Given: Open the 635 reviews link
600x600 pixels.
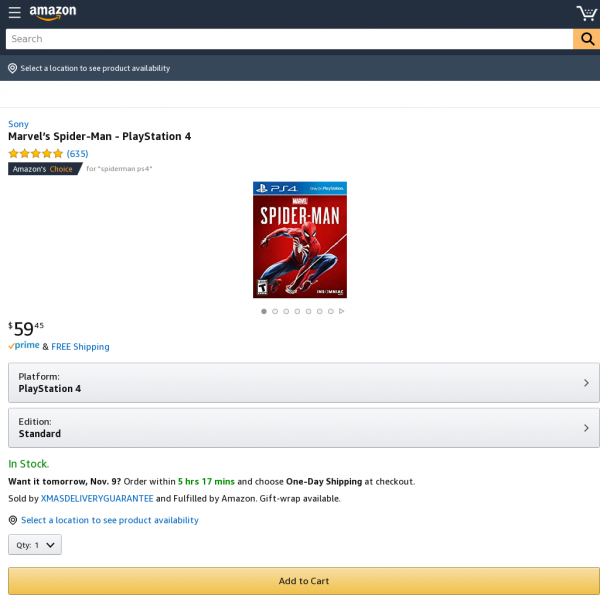Looking at the screenshot, I should (77, 154).
